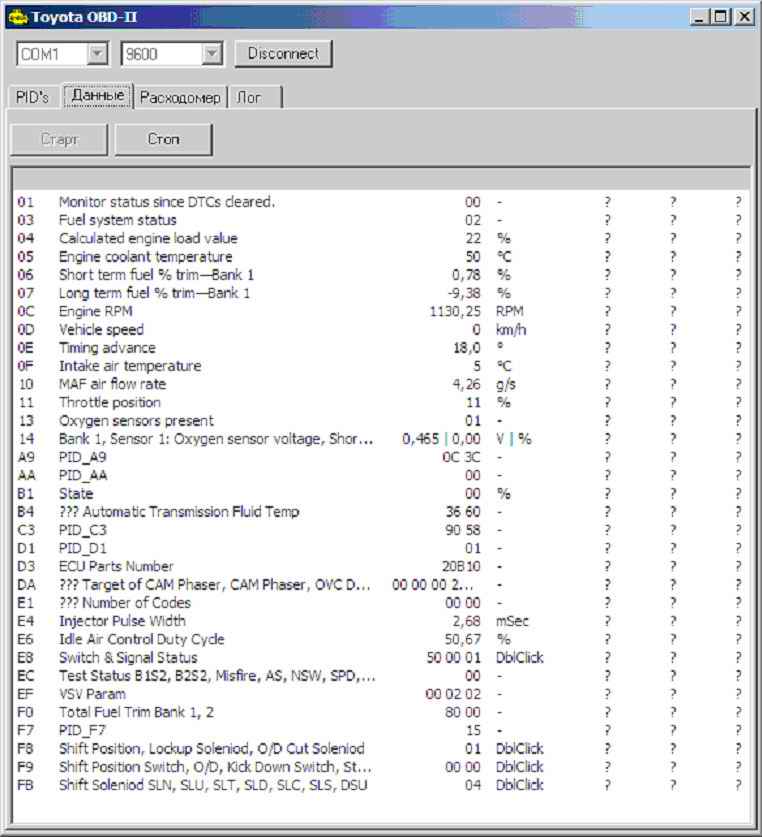Viewport: 762px width, 837px height.
Task: Select 'Bank 1, Sensor 1: Oxygen sensor voltage' row
Action: pos(381,439)
